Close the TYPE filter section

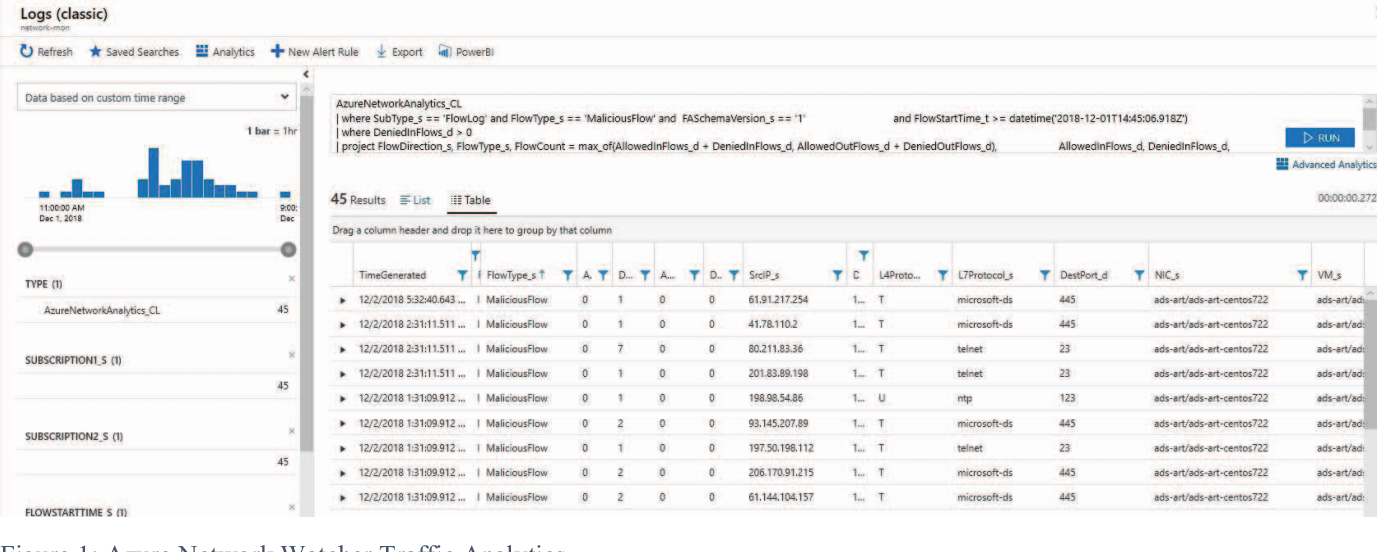pos(291,279)
